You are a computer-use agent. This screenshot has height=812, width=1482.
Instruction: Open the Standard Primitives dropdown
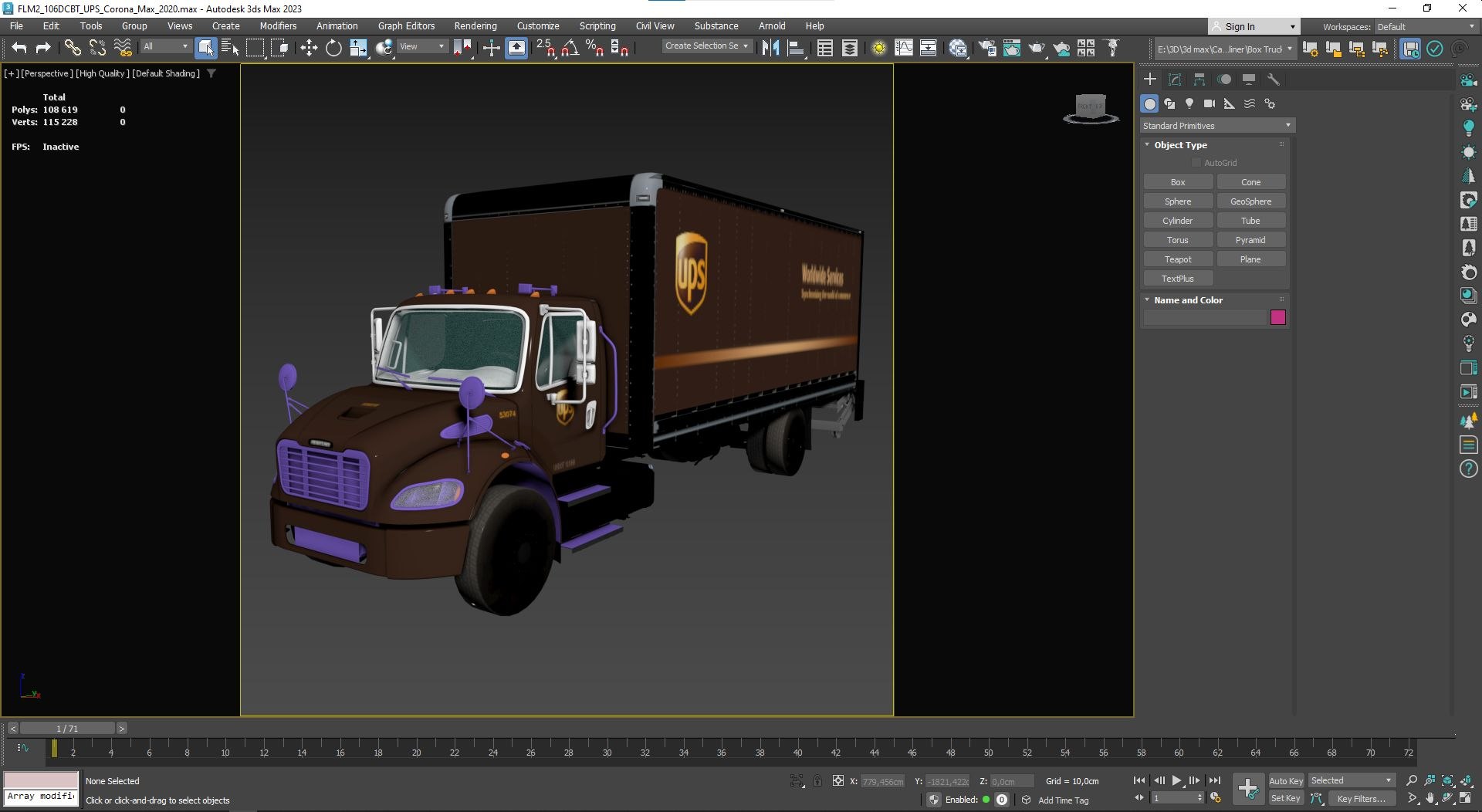click(x=1217, y=126)
